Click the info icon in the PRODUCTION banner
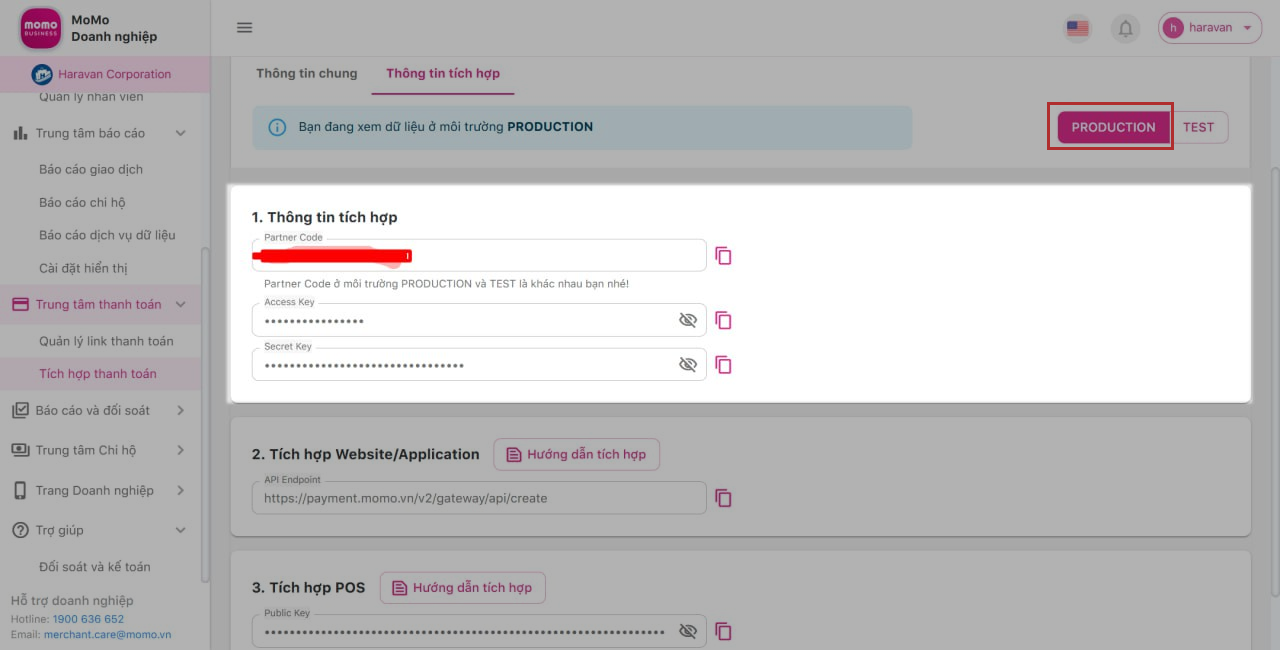The image size is (1280, 651). (278, 127)
